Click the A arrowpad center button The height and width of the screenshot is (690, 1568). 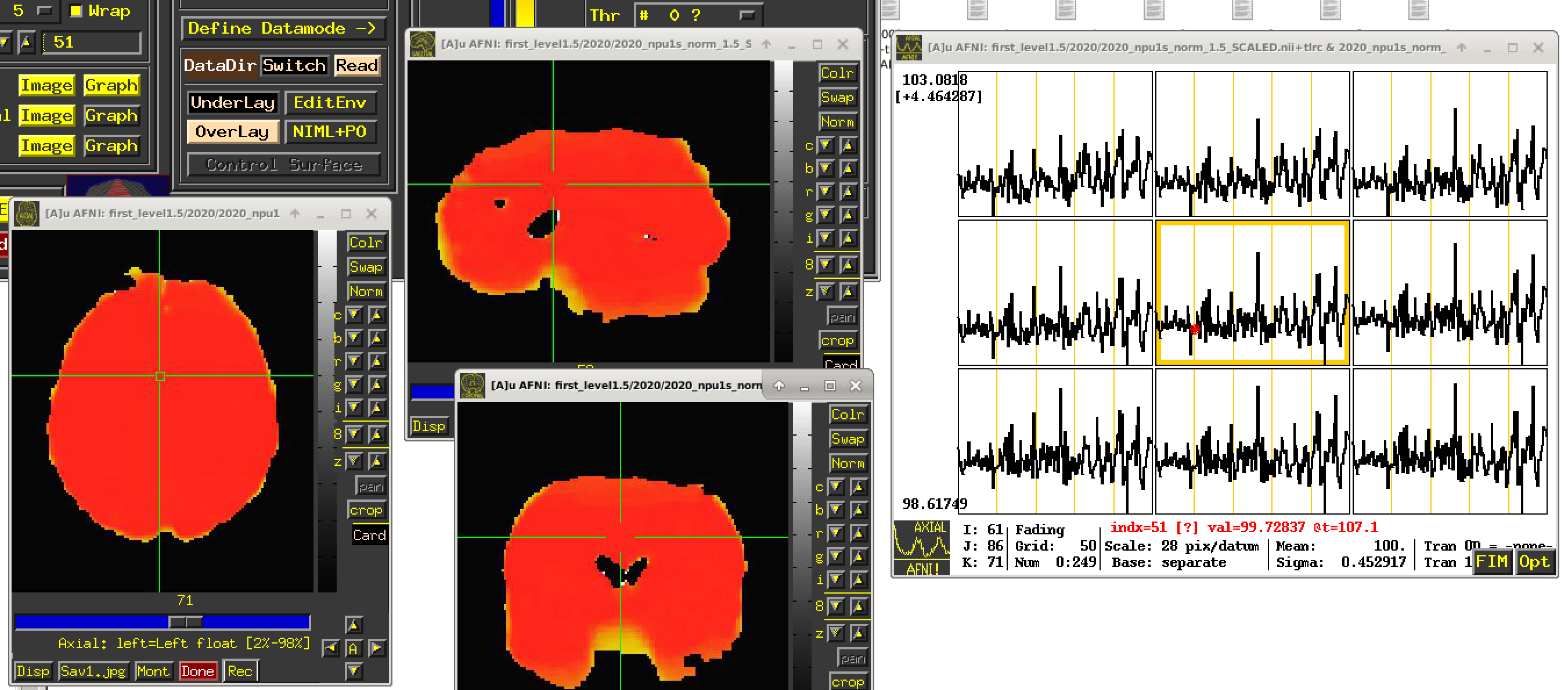click(353, 649)
